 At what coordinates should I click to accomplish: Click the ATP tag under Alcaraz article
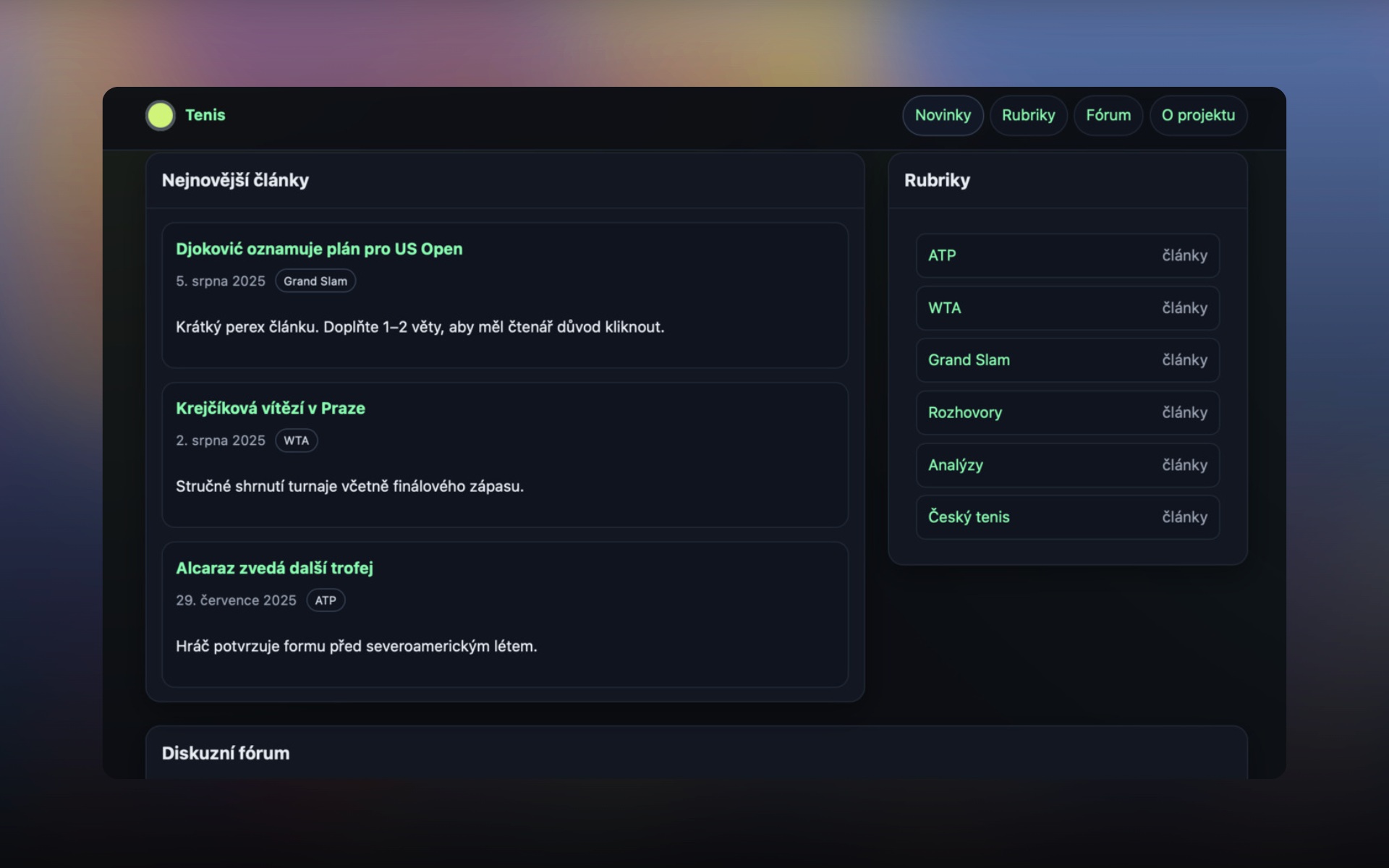(x=325, y=600)
